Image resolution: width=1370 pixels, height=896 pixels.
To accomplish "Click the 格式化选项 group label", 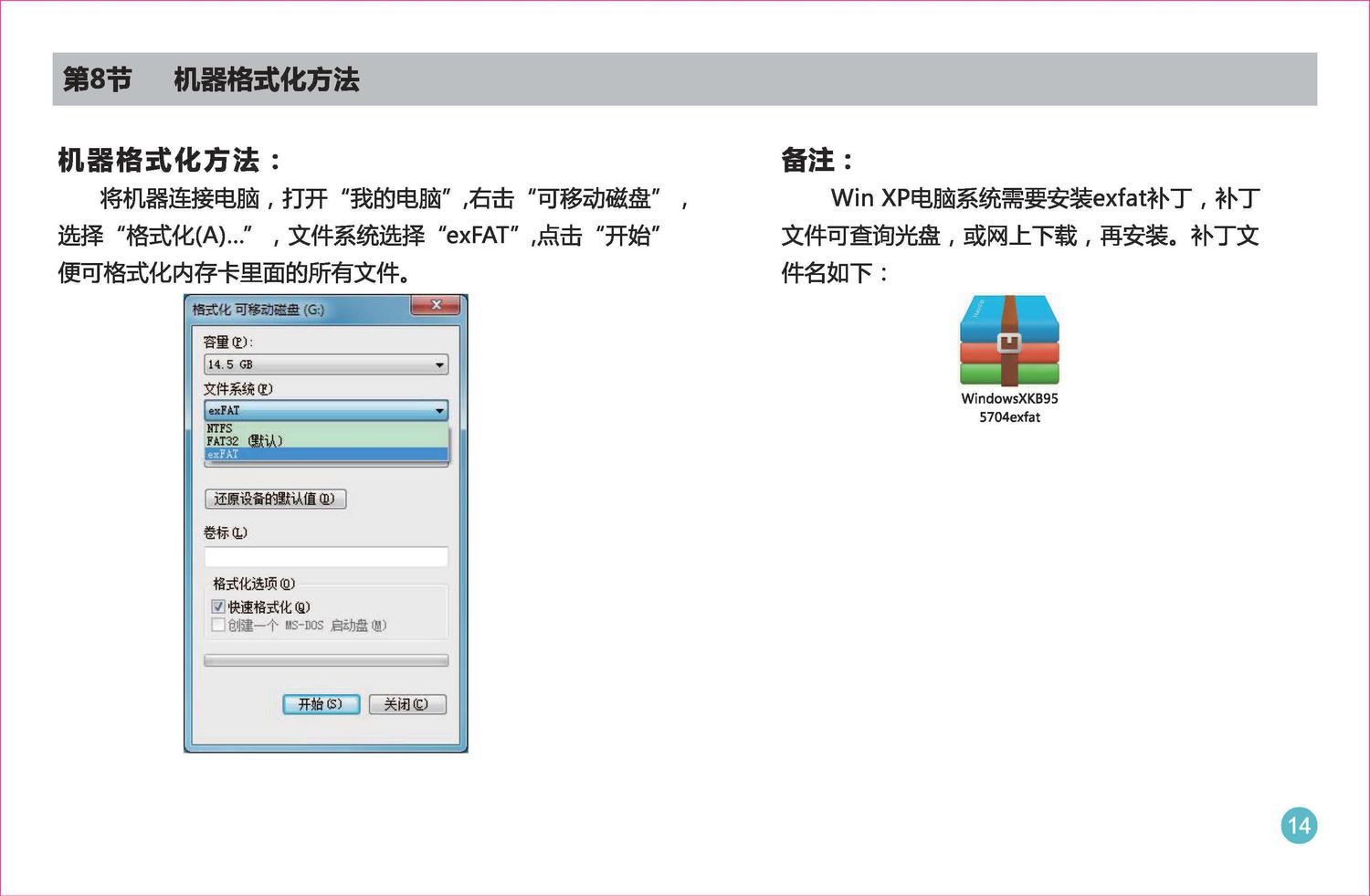I will pos(254,584).
